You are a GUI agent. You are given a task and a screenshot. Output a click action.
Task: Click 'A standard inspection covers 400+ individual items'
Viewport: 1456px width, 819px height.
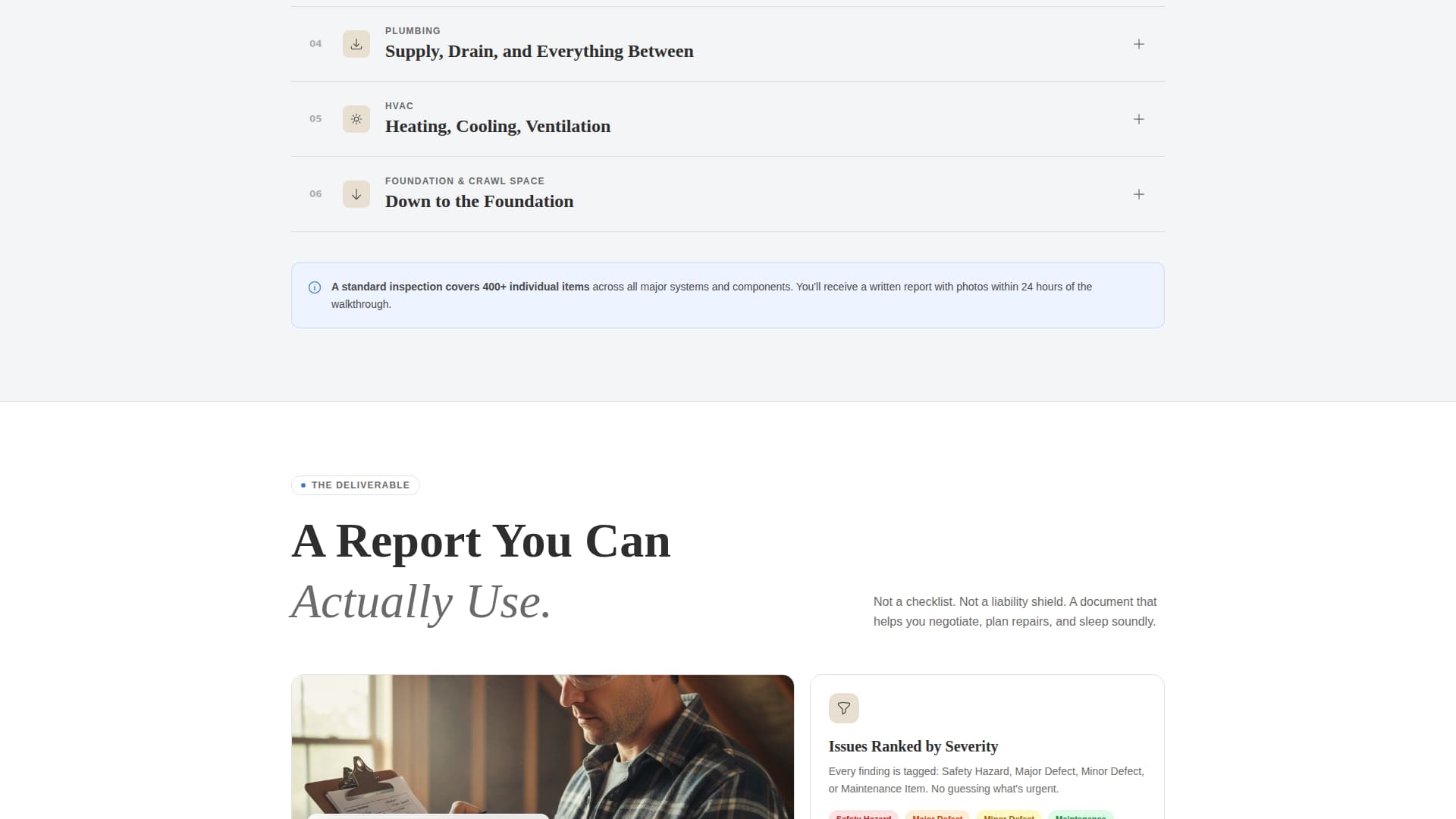[x=460, y=287]
